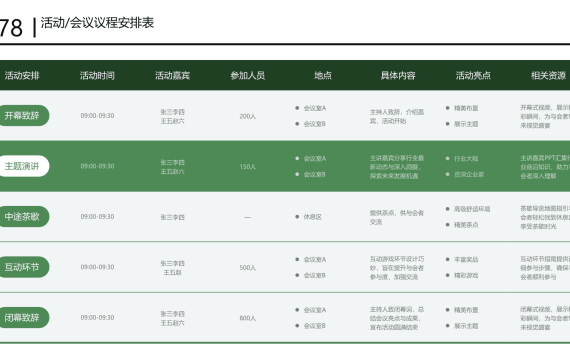This screenshot has height=360, width=570.
Task: Click 会议室B in the 开幕致辞 row
Action: [x=315, y=124]
